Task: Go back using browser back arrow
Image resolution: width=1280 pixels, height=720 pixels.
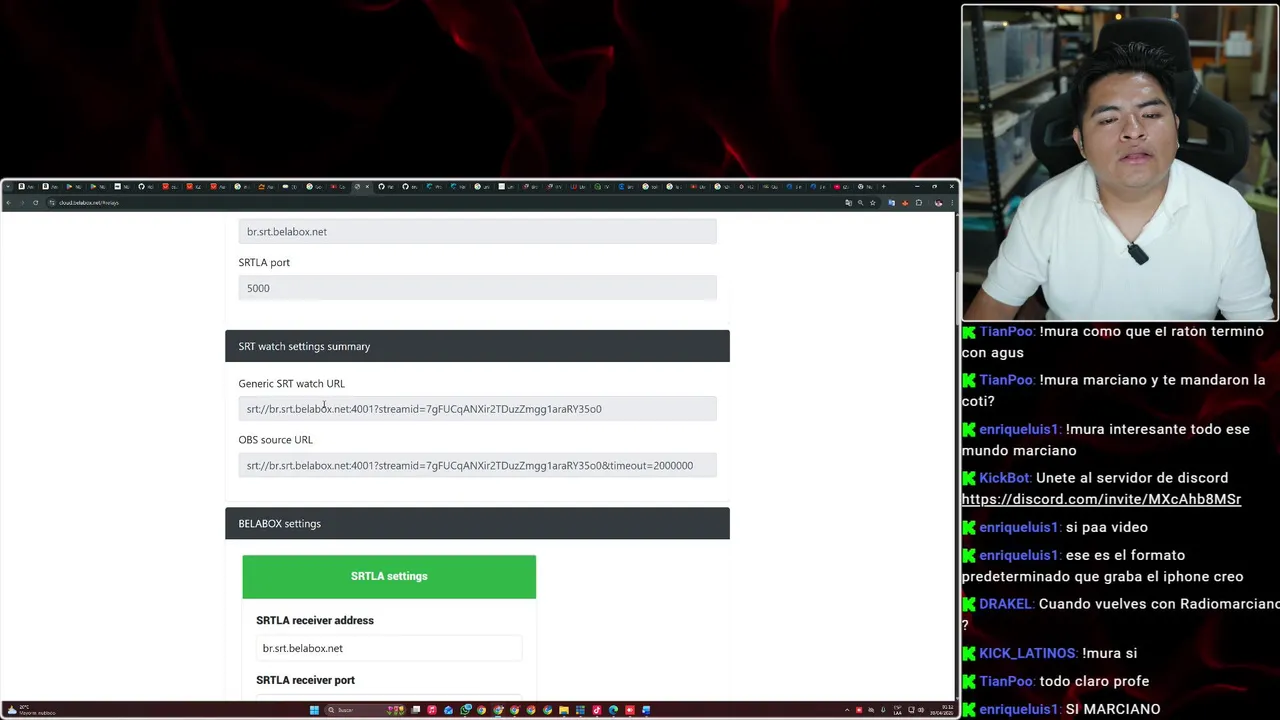Action: click(x=7, y=203)
